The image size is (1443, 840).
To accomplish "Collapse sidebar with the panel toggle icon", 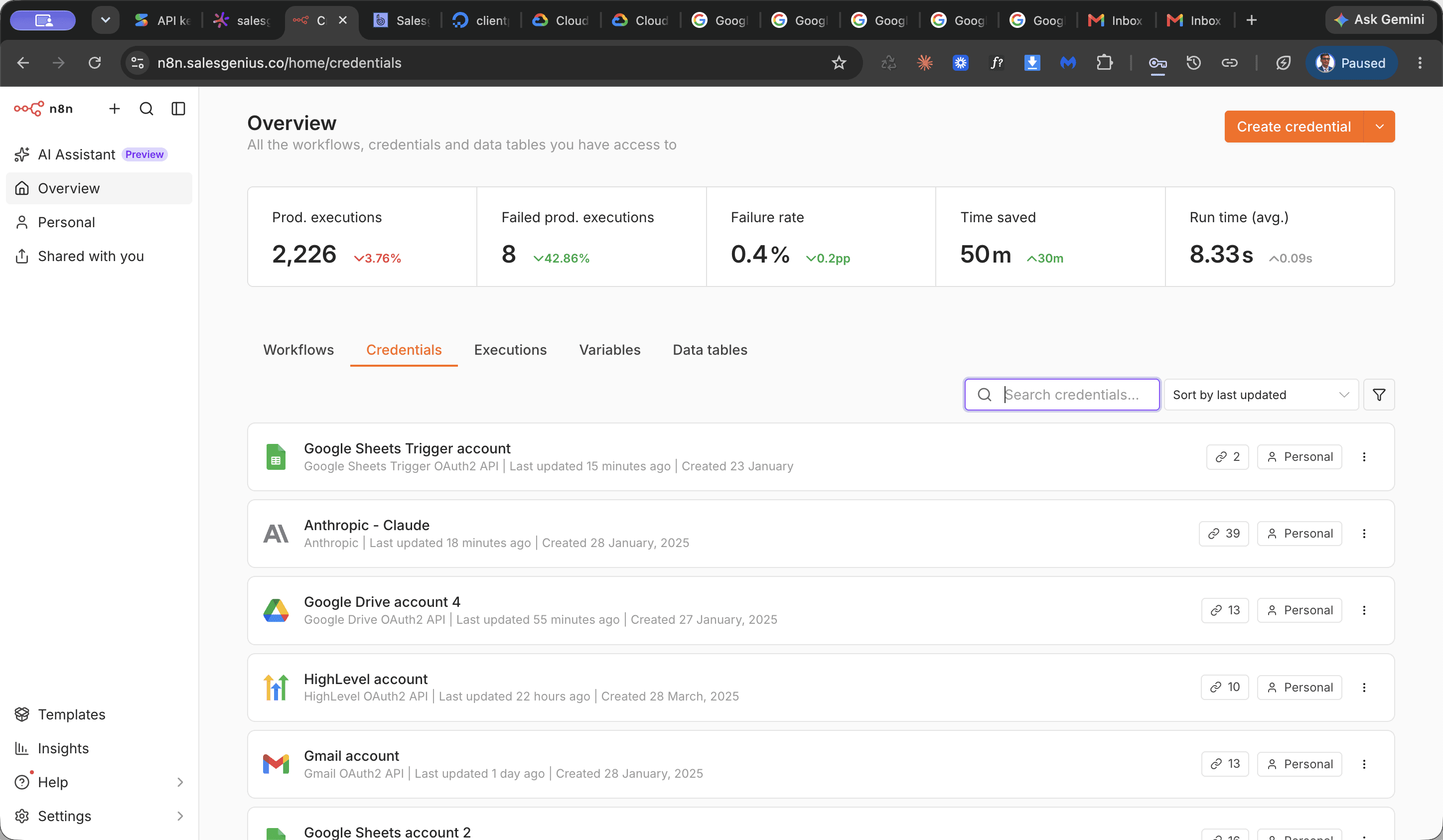I will point(179,109).
